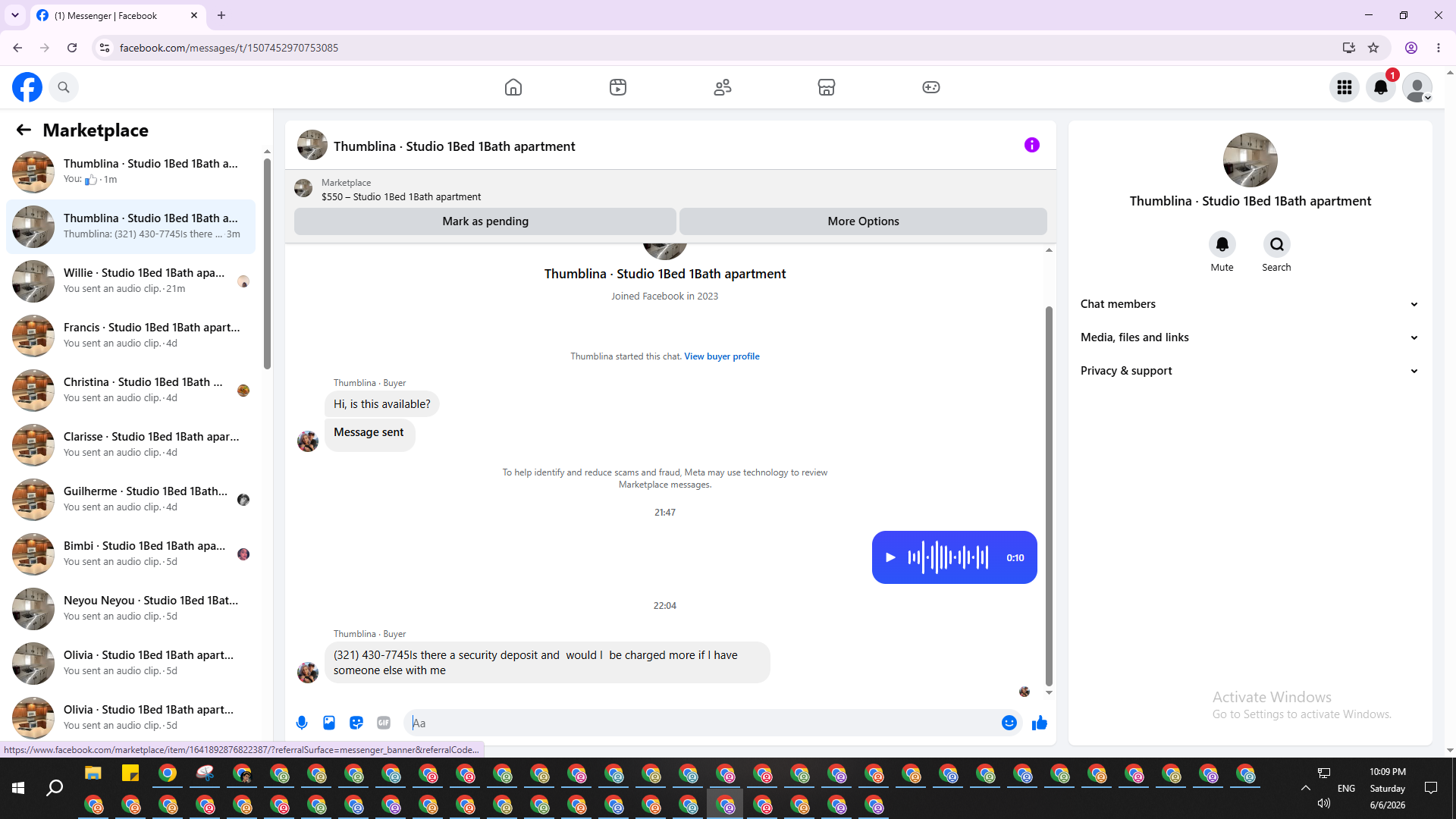This screenshot has width=1456, height=819.
Task: Open the Marketplace storefront icon
Action: click(827, 87)
